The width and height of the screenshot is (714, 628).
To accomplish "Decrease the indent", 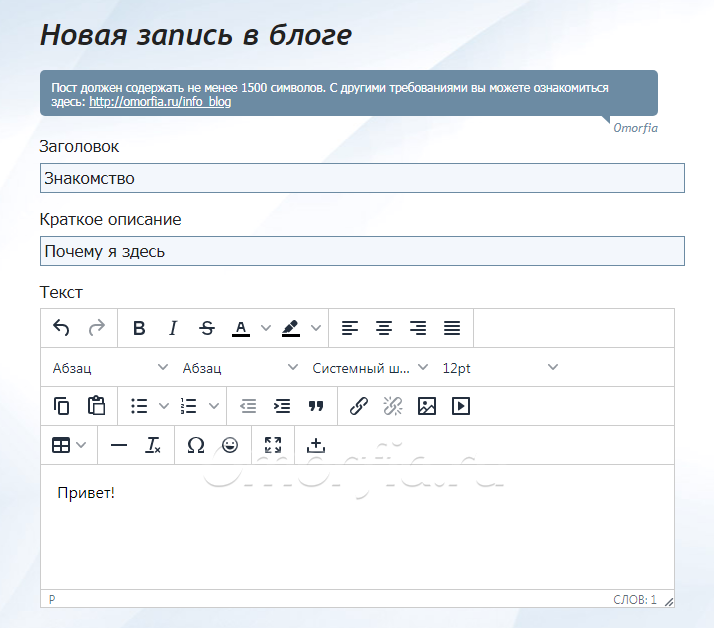I will tap(248, 406).
